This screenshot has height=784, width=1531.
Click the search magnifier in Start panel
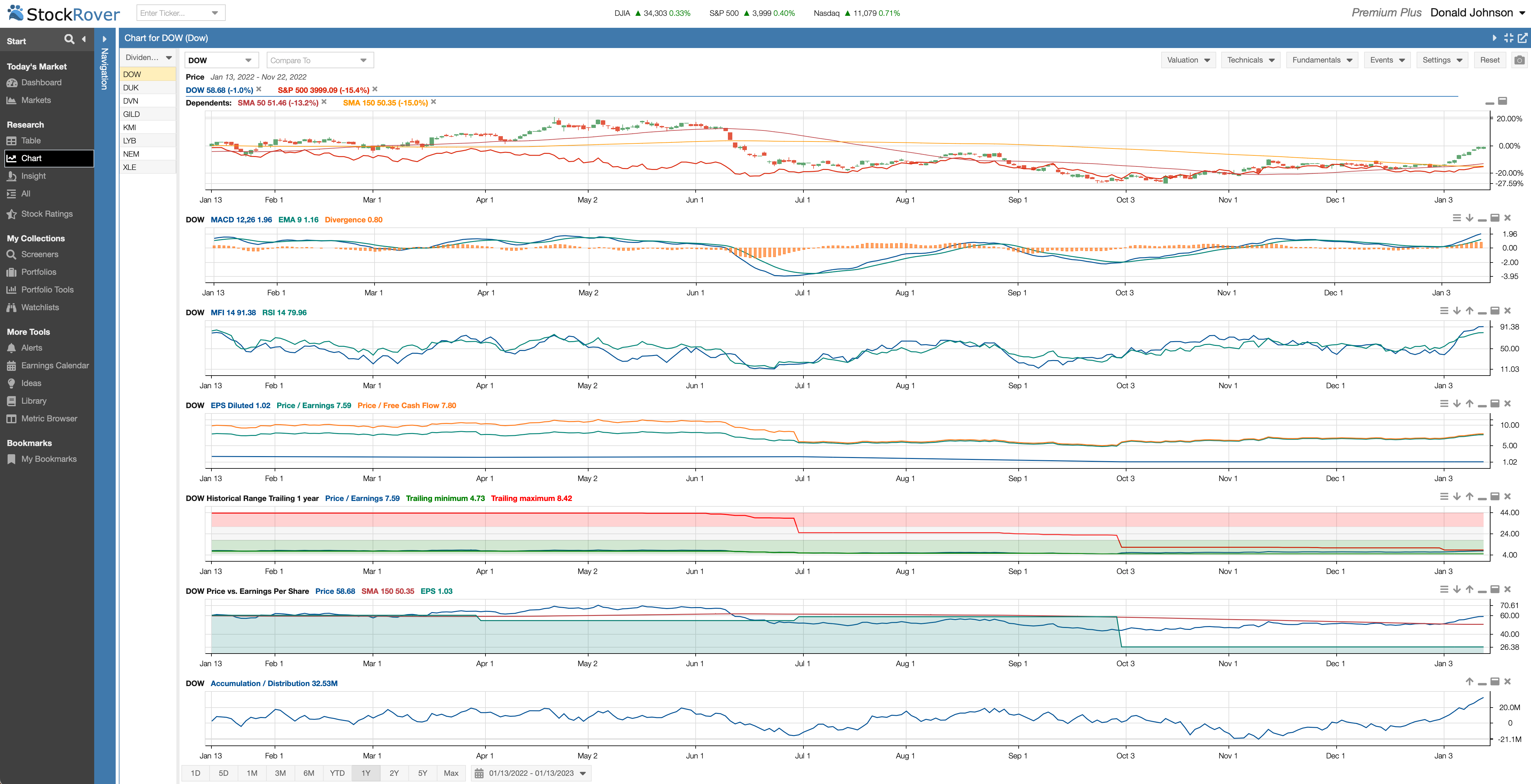(70, 39)
